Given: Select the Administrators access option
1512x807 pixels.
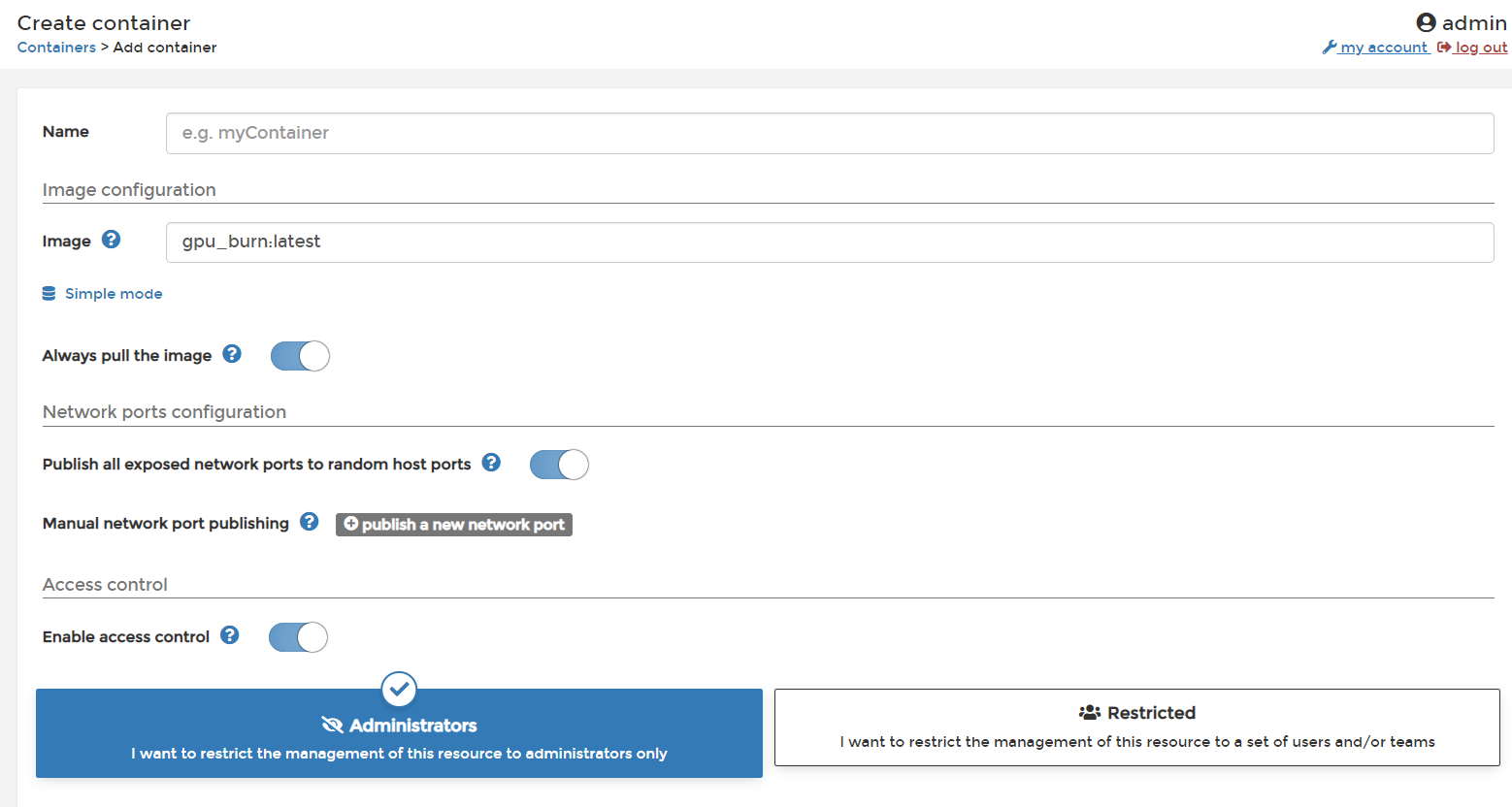Looking at the screenshot, I should (x=399, y=737).
